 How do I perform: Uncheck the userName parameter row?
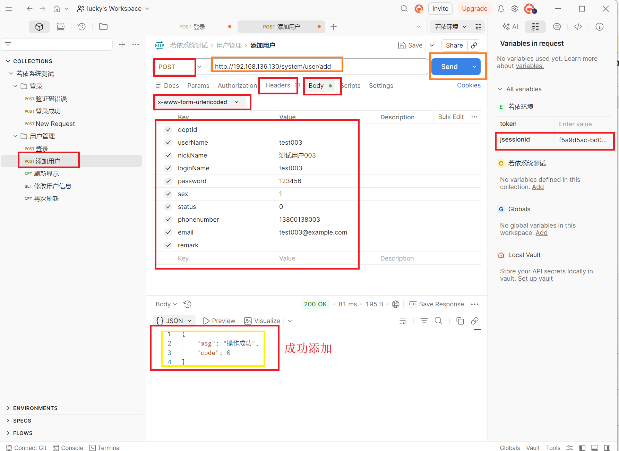point(168,143)
